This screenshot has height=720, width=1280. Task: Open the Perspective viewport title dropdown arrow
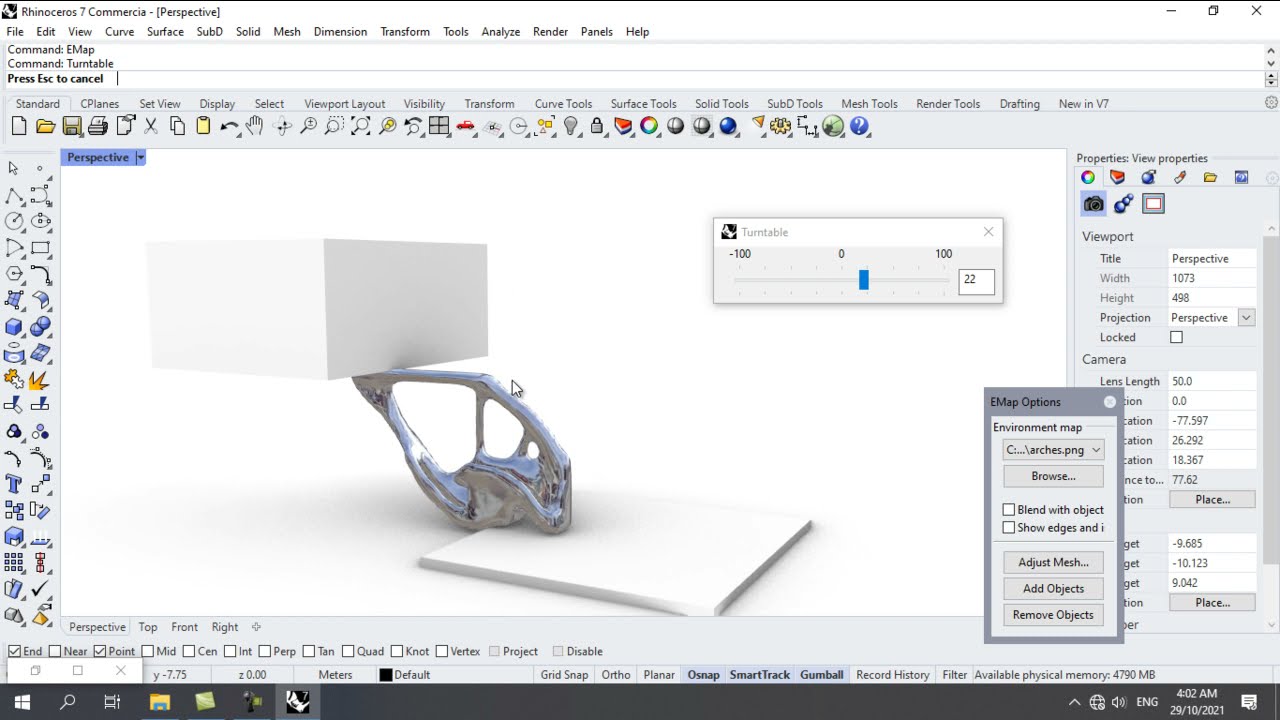pyautogui.click(x=141, y=157)
